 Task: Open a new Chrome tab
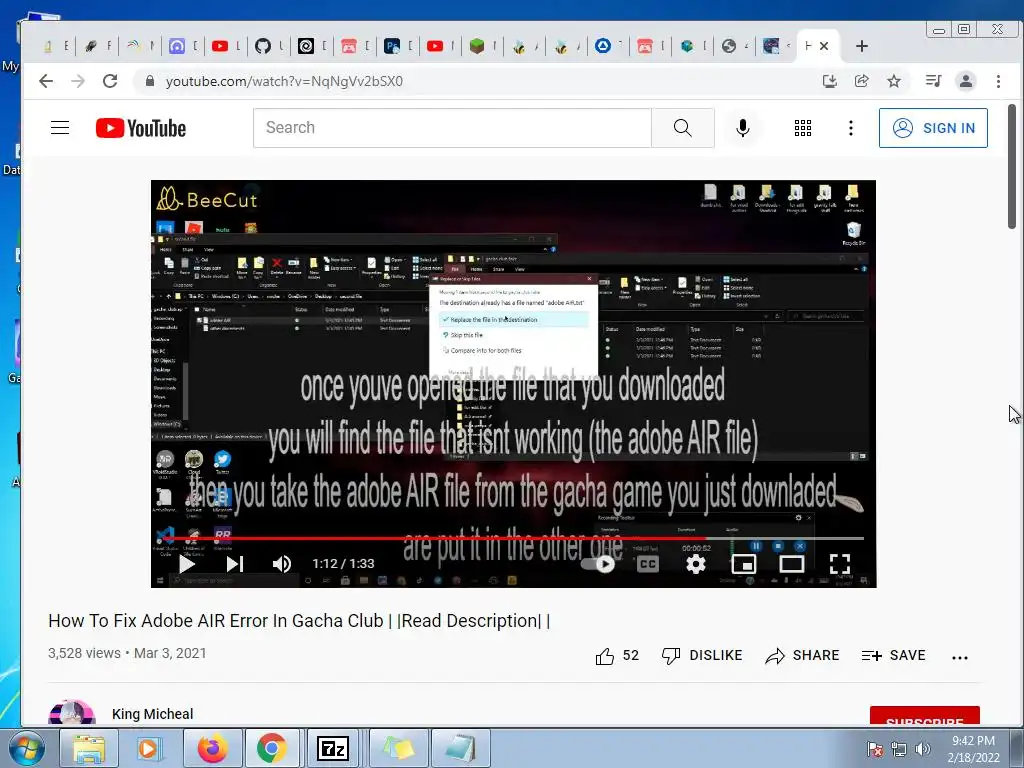tap(861, 46)
